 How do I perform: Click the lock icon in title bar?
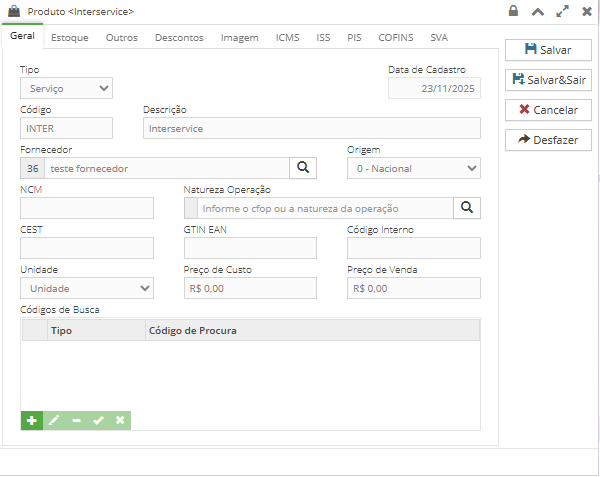pos(513,11)
